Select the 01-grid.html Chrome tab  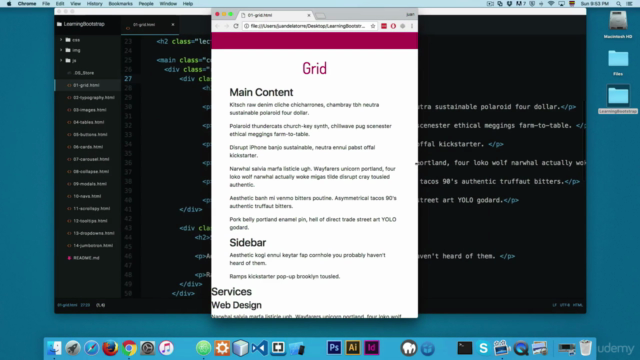(x=276, y=15)
